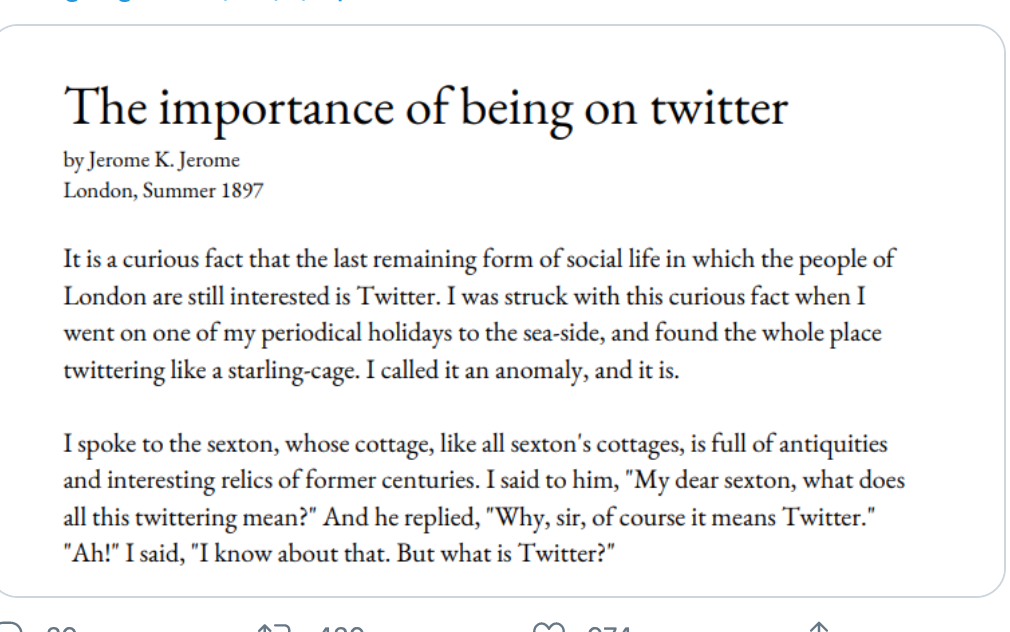Image resolution: width=1010 pixels, height=632 pixels.
Task: Click the paragraph starting 'I spoke to the sexton'
Action: (x=484, y=499)
